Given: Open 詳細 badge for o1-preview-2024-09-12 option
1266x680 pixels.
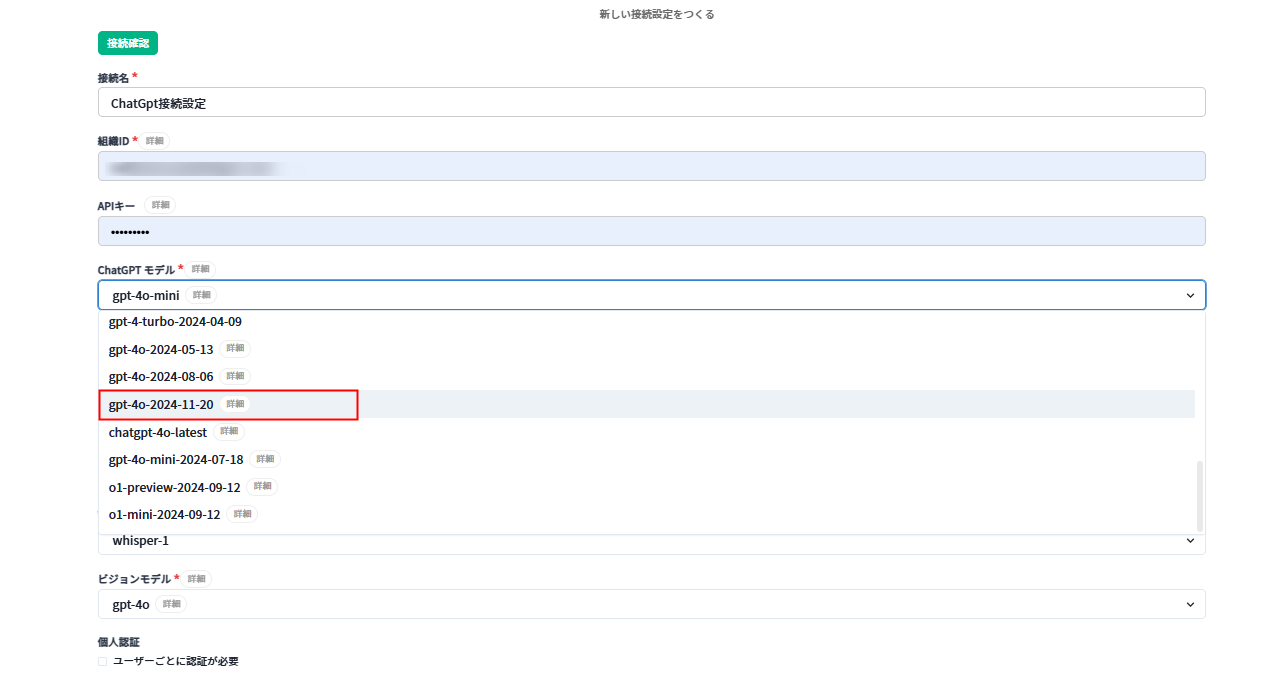Looking at the screenshot, I should point(262,487).
